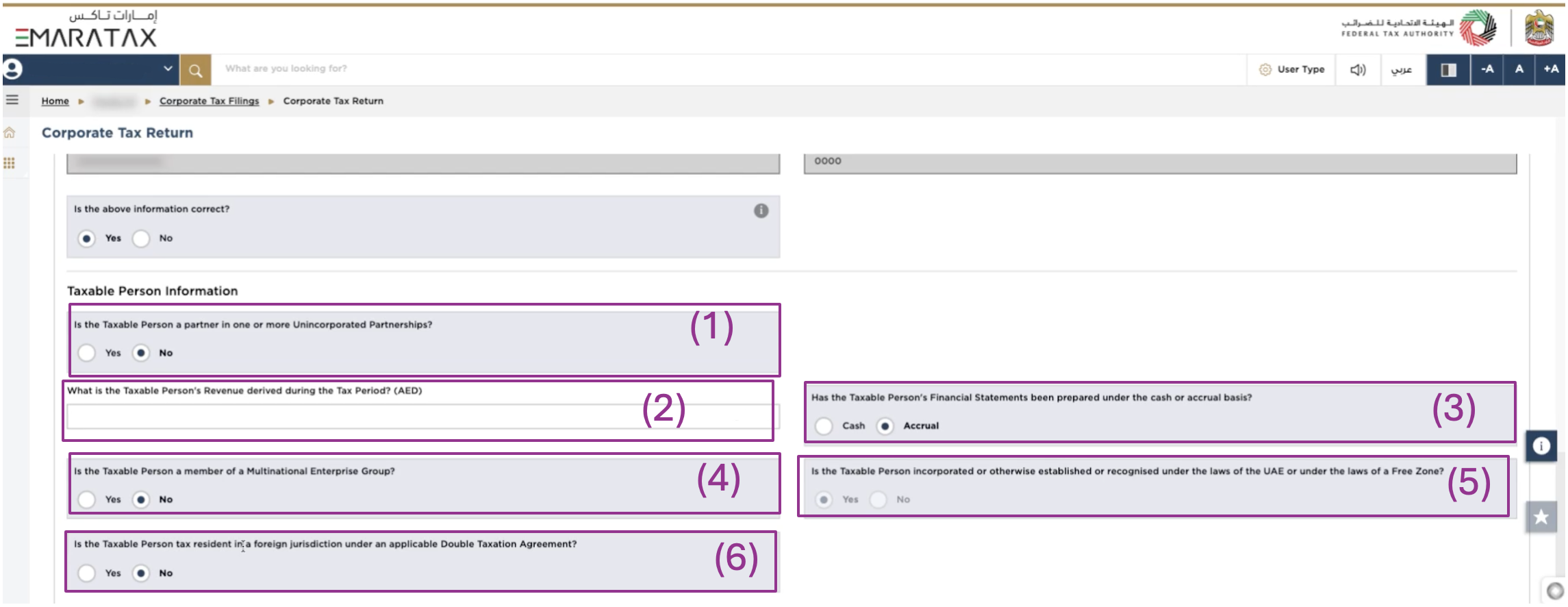This screenshot has height=607, width=1568.
Task: Click the increase font size +A button
Action: click(x=1551, y=69)
